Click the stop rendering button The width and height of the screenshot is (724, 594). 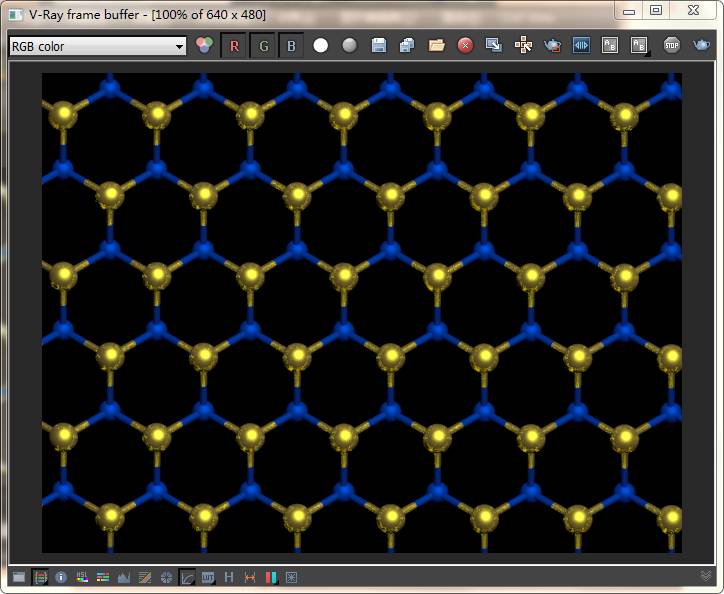[x=672, y=46]
